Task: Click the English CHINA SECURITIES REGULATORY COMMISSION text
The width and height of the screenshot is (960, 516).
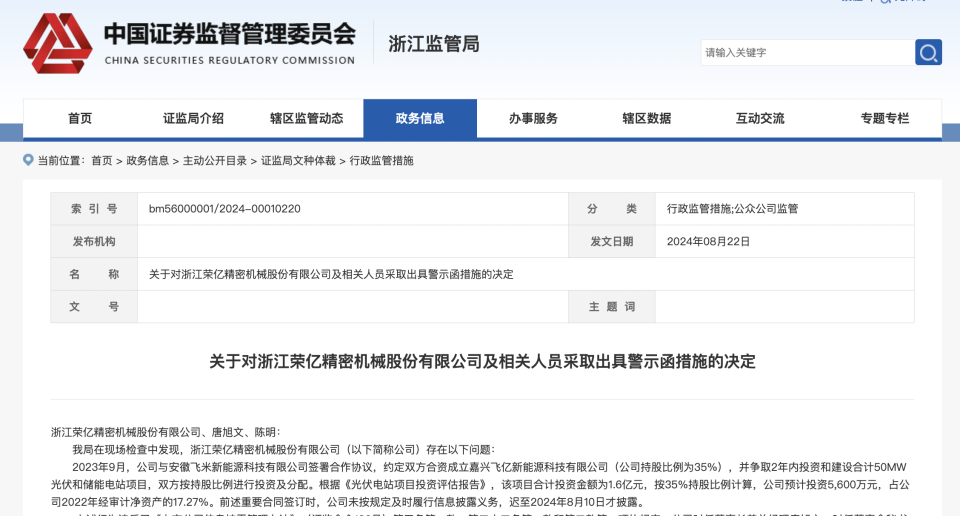Action: [x=230, y=61]
